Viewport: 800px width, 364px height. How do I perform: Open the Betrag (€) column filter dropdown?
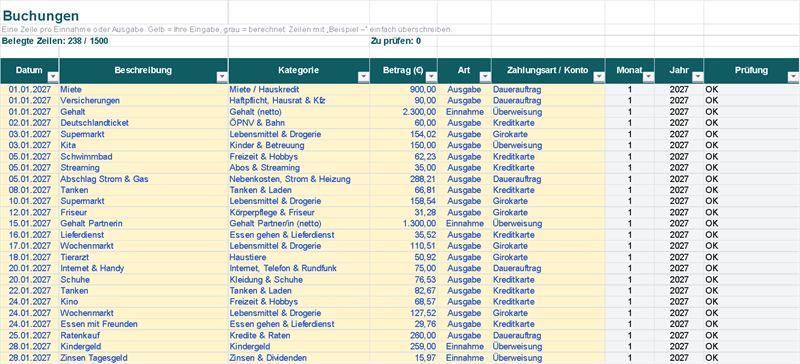[431, 77]
